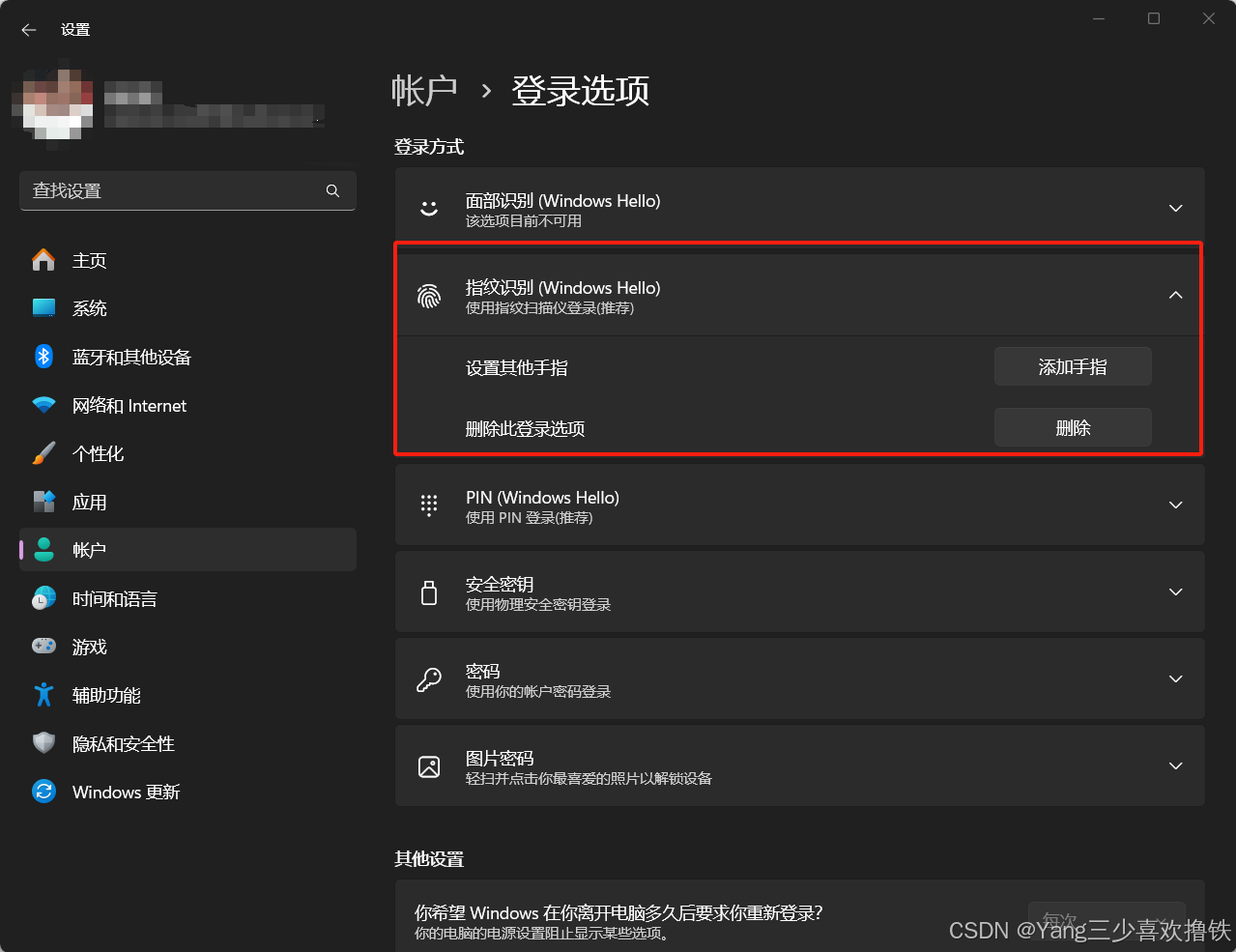Screen dimensions: 1236x952
Task: Expand the 图片密码 chevron
Action: pos(1176,765)
